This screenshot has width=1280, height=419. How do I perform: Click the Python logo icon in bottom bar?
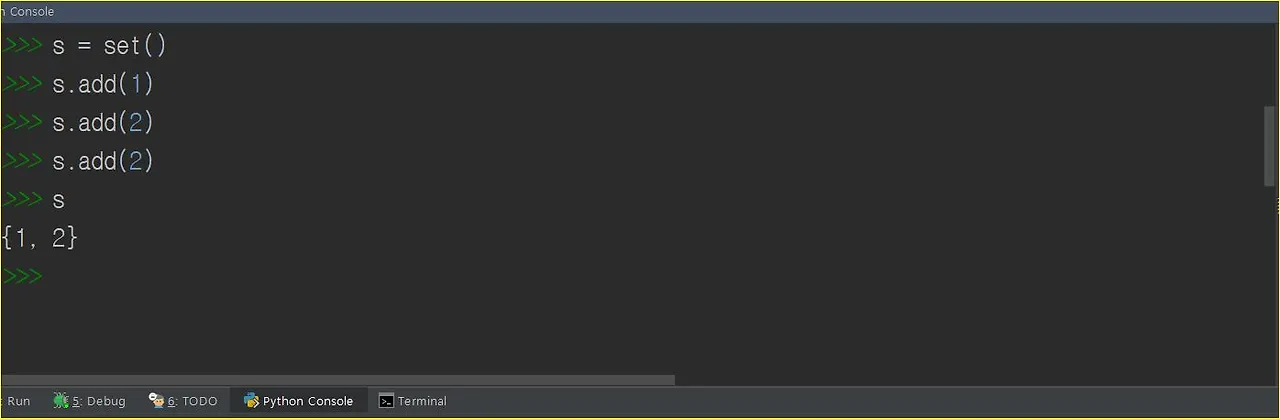[x=251, y=400]
